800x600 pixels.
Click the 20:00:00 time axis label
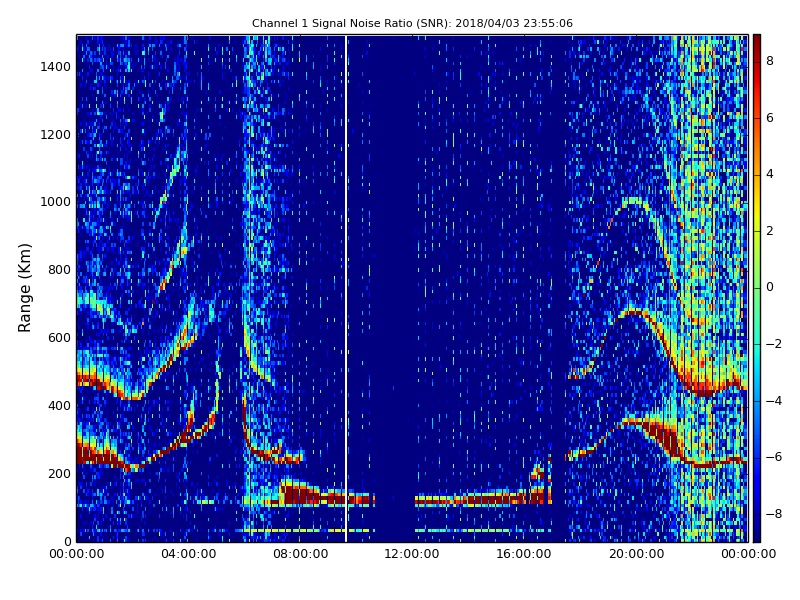[636, 554]
